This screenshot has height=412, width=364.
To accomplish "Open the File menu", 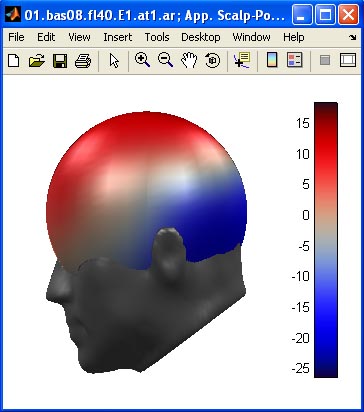I will [x=16, y=37].
